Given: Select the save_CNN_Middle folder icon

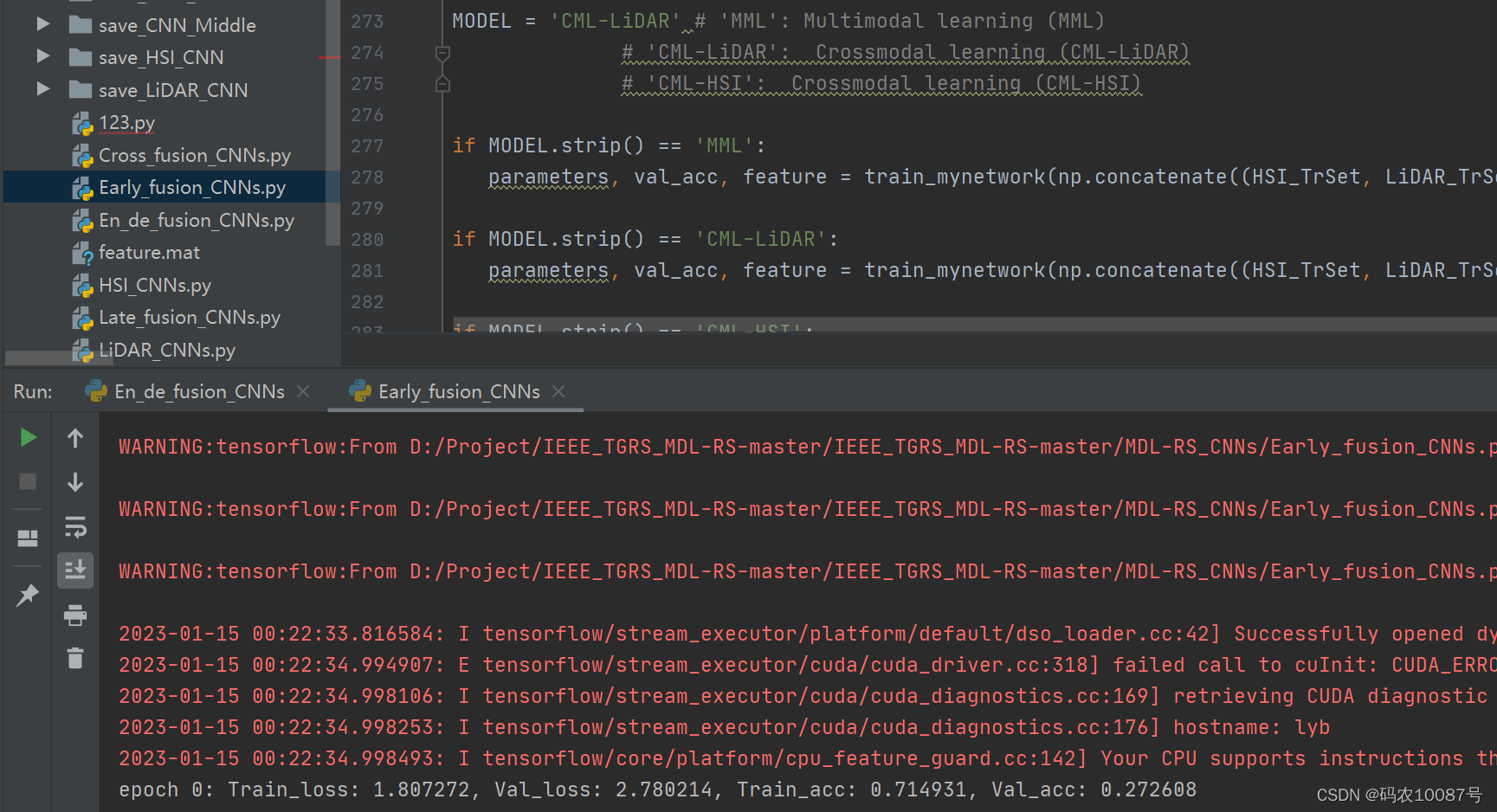Looking at the screenshot, I should tap(81, 24).
